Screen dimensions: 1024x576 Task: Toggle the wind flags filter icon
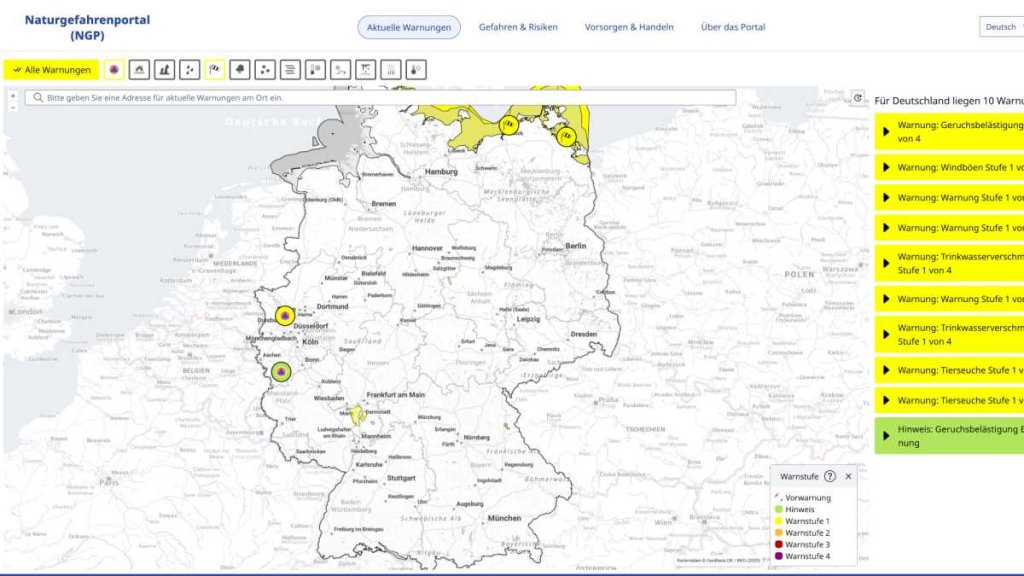click(x=214, y=69)
